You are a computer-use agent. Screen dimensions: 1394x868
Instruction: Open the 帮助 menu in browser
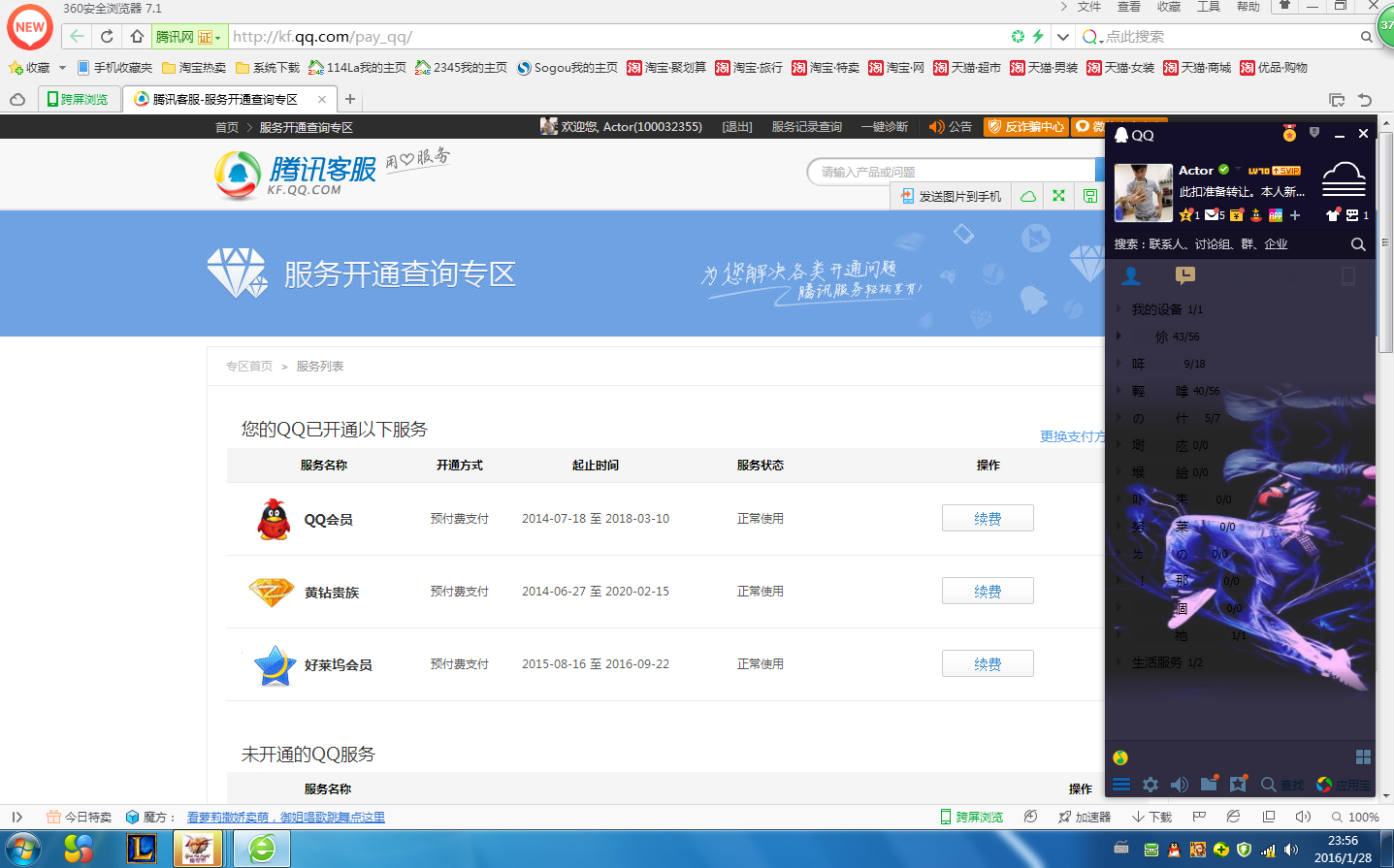coord(1248,7)
